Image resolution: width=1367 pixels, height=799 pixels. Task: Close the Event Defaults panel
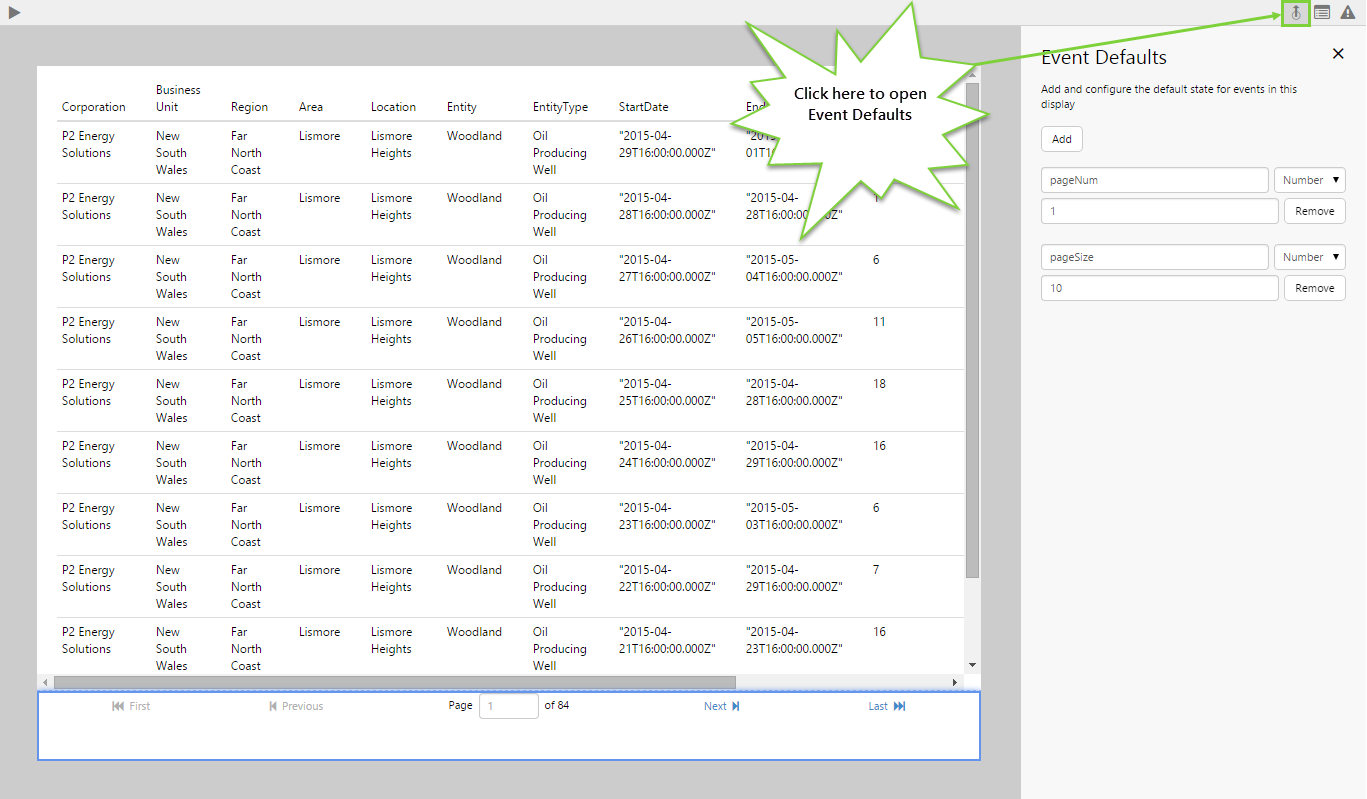pyautogui.click(x=1338, y=54)
